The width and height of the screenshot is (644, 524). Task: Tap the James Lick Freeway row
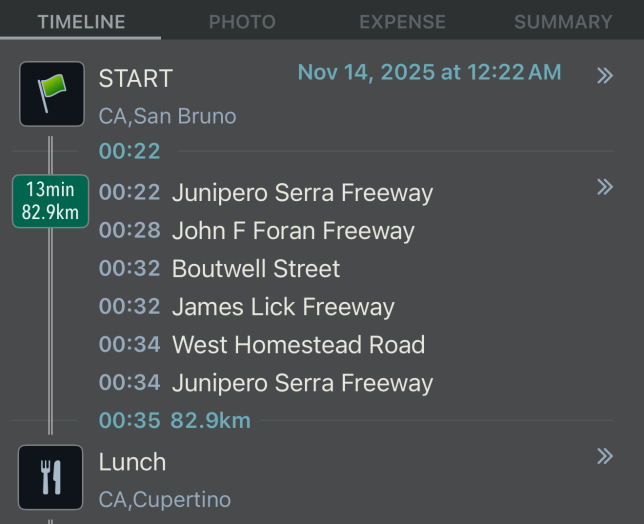[x=283, y=307]
